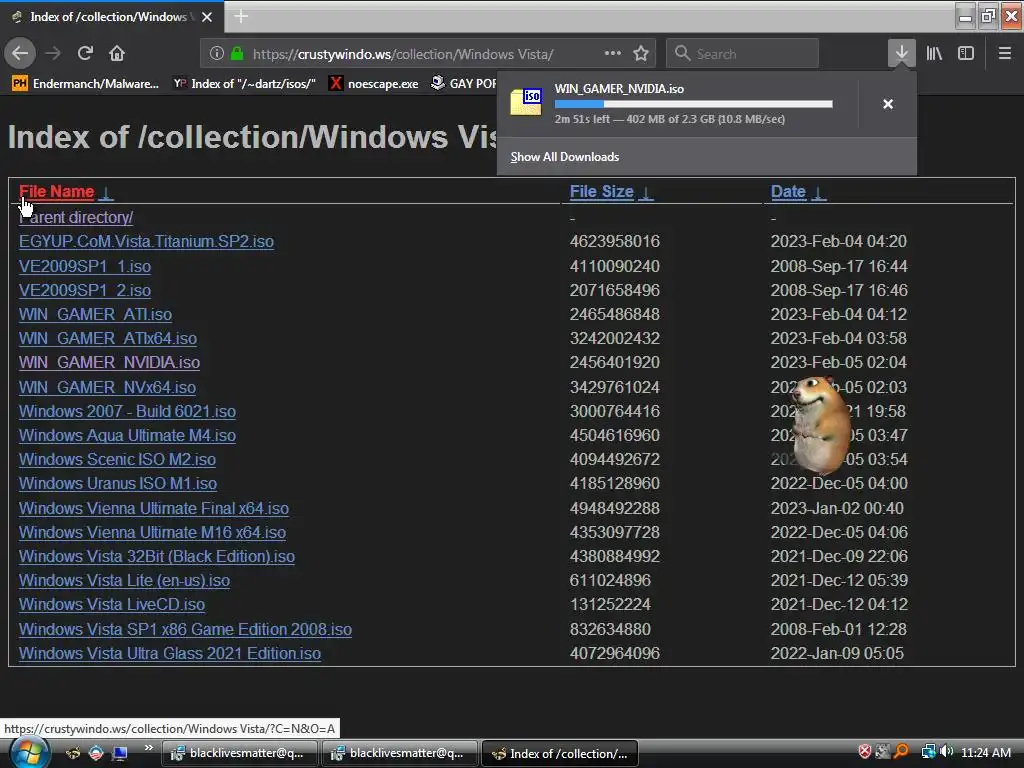Click the File Name descending arrow
Image resolution: width=1024 pixels, height=768 pixels.
(106, 193)
